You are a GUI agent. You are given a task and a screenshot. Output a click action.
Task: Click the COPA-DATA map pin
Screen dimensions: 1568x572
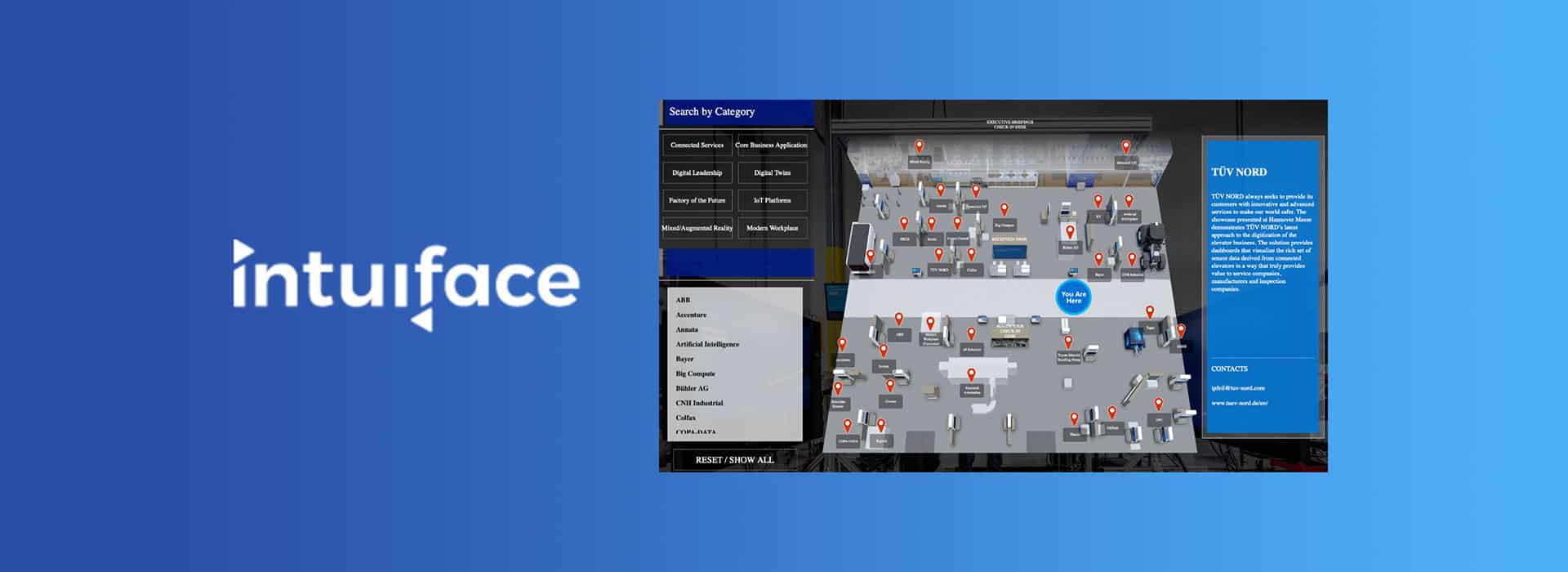(x=848, y=426)
